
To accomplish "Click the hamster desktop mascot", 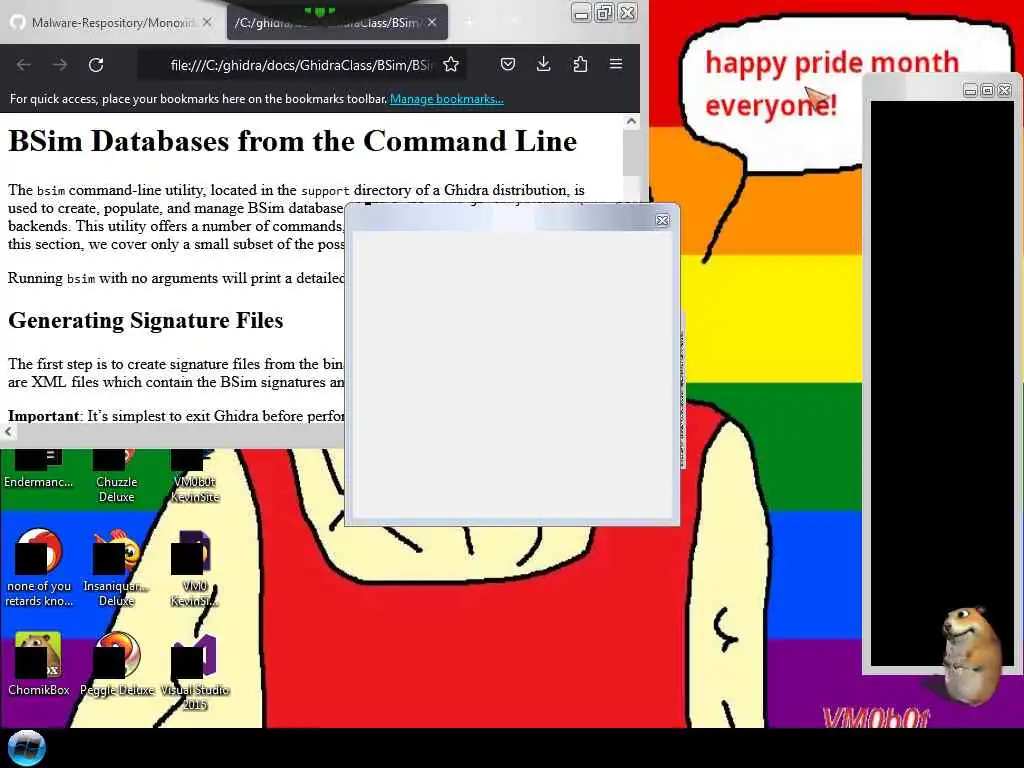I will (971, 654).
